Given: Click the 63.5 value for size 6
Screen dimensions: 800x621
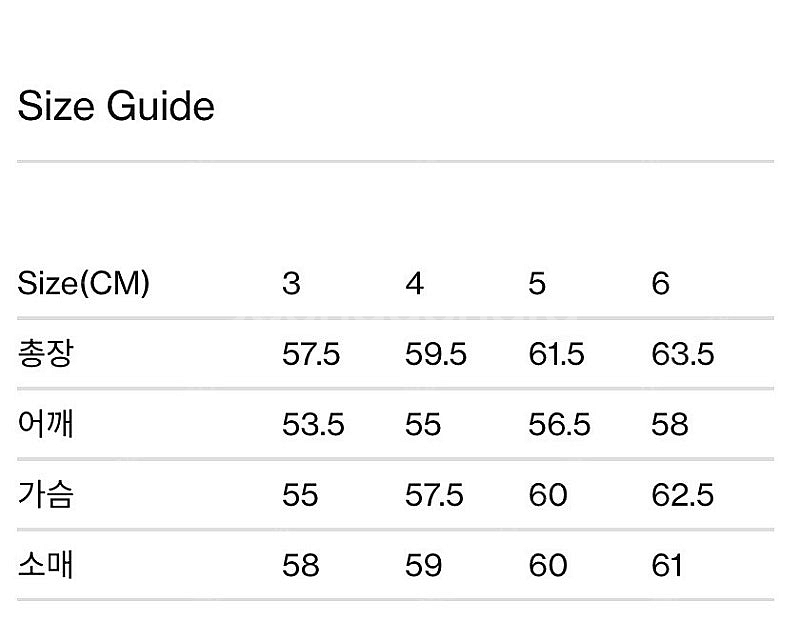Looking at the screenshot, I should click(x=683, y=354).
